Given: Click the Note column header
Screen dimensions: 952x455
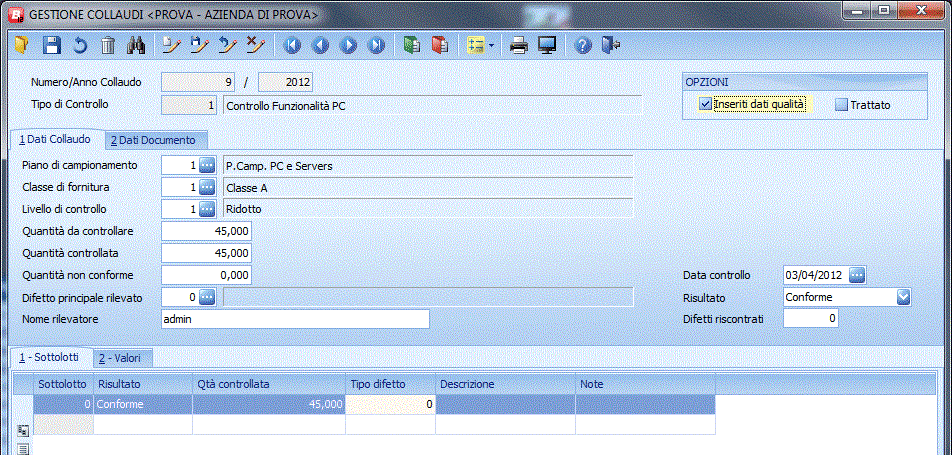Looking at the screenshot, I should tap(645, 384).
